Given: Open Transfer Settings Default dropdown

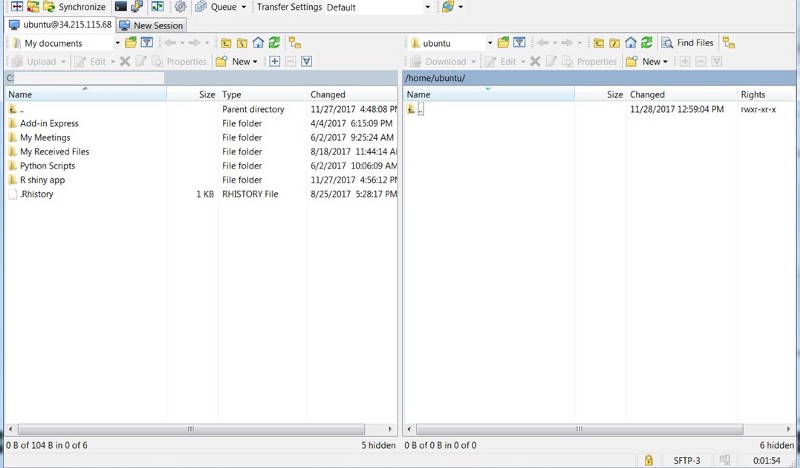Looking at the screenshot, I should [x=428, y=7].
